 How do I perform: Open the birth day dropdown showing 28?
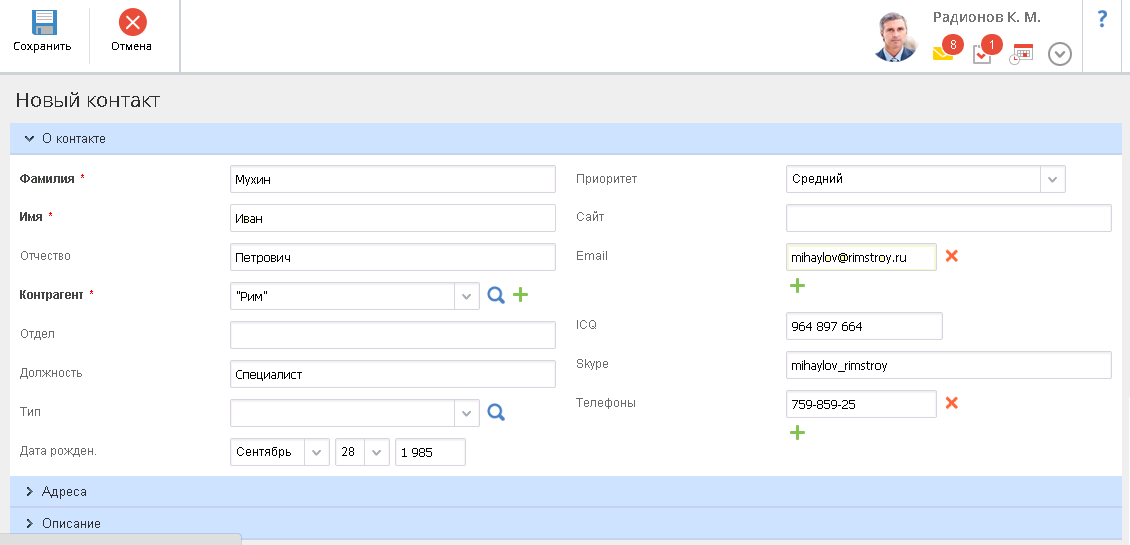click(377, 452)
